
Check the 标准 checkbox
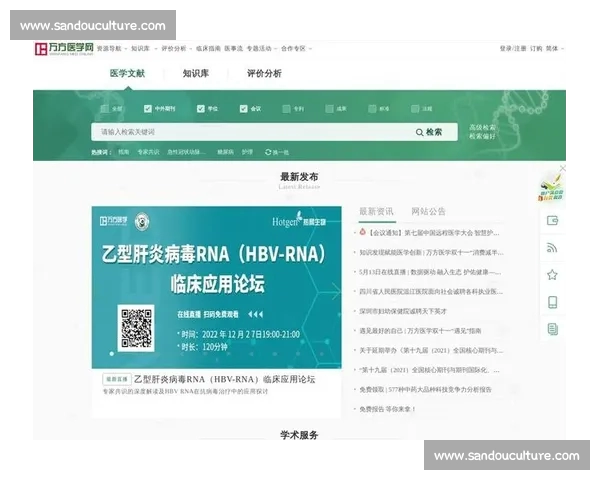tap(372, 109)
